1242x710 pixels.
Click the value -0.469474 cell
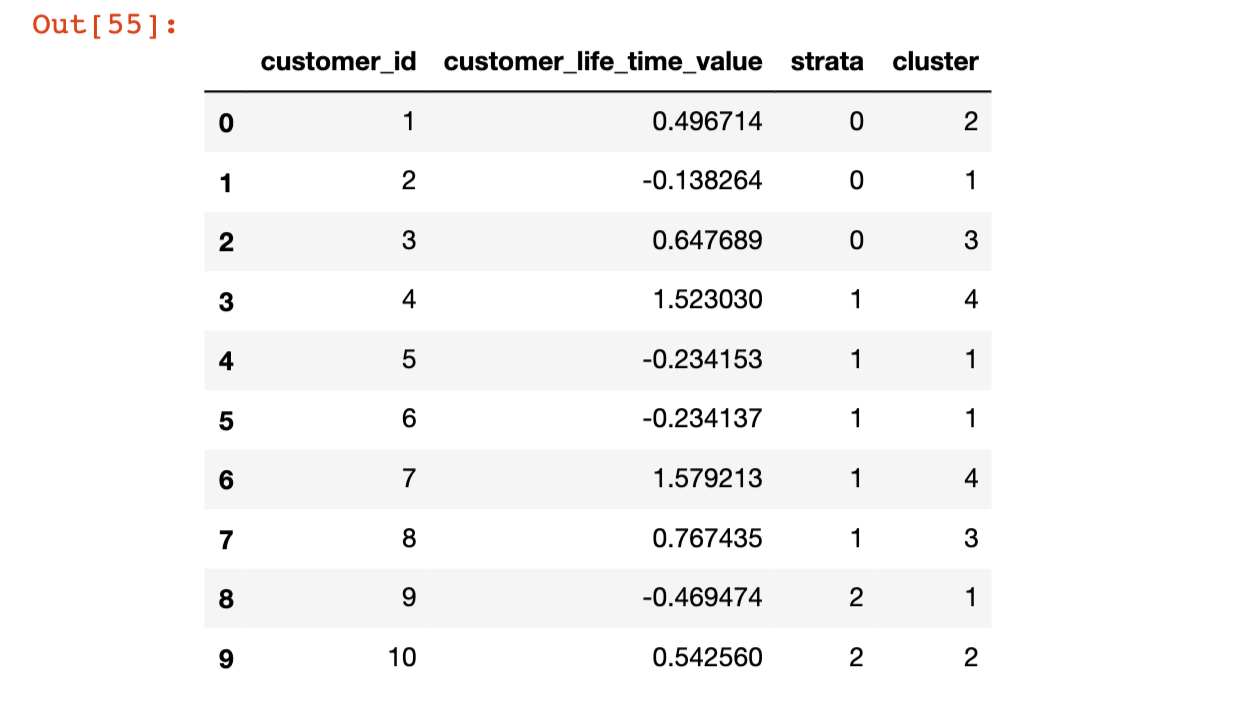[702, 598]
